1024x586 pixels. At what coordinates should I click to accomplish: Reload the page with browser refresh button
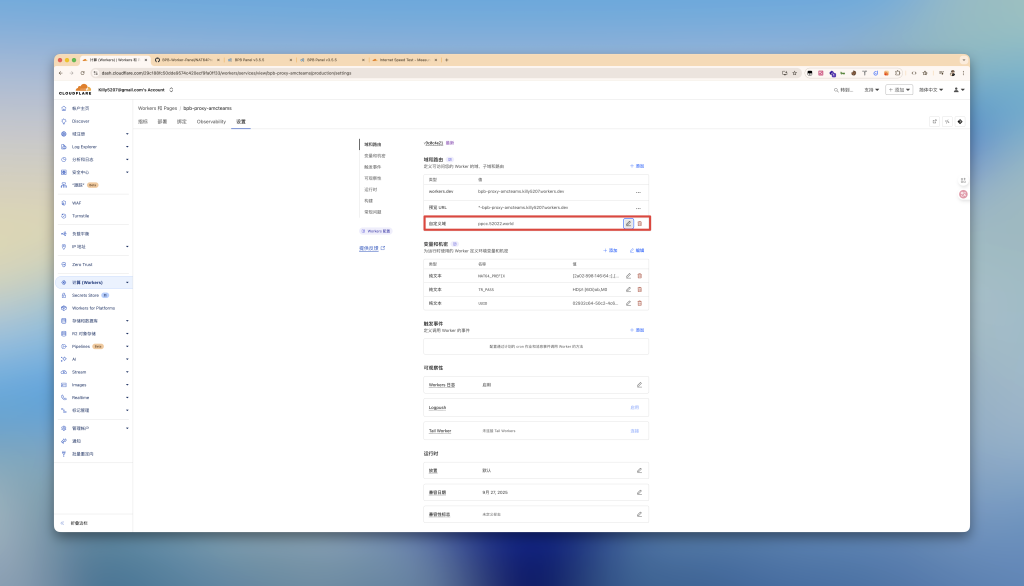coord(83,73)
